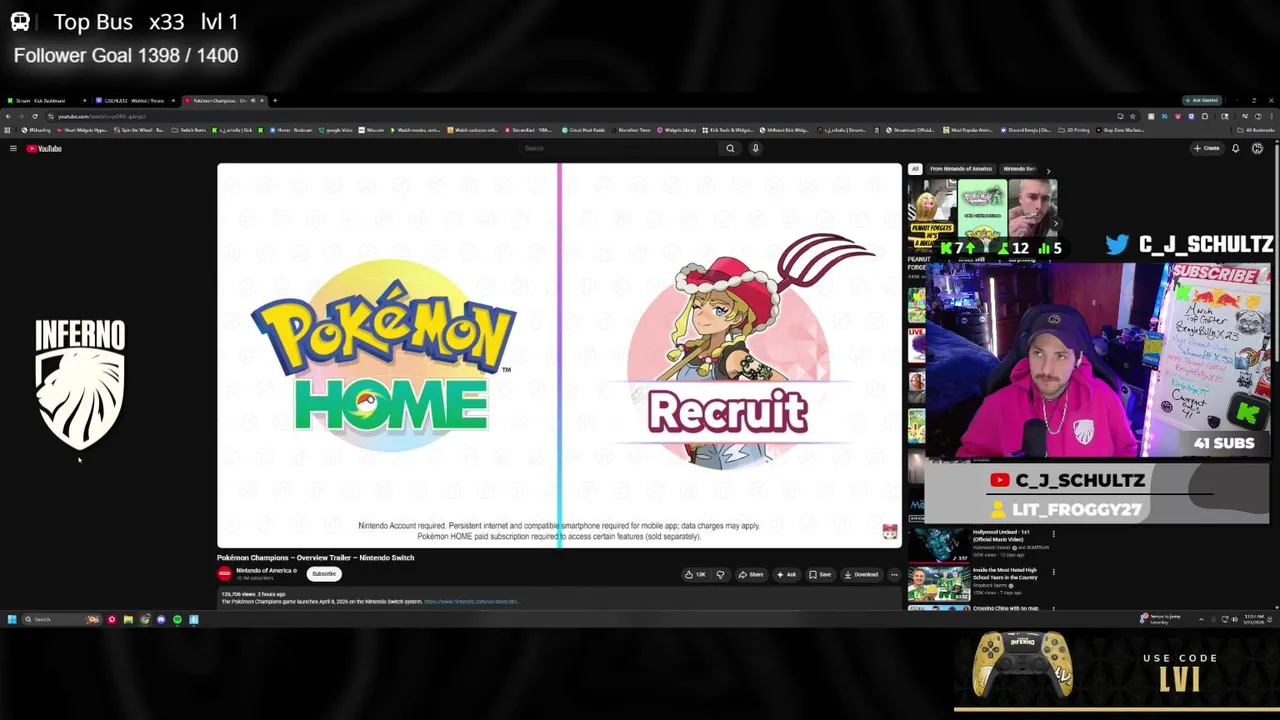
Task: Click the Nintendo of America channel avatar
Action: pos(224,574)
